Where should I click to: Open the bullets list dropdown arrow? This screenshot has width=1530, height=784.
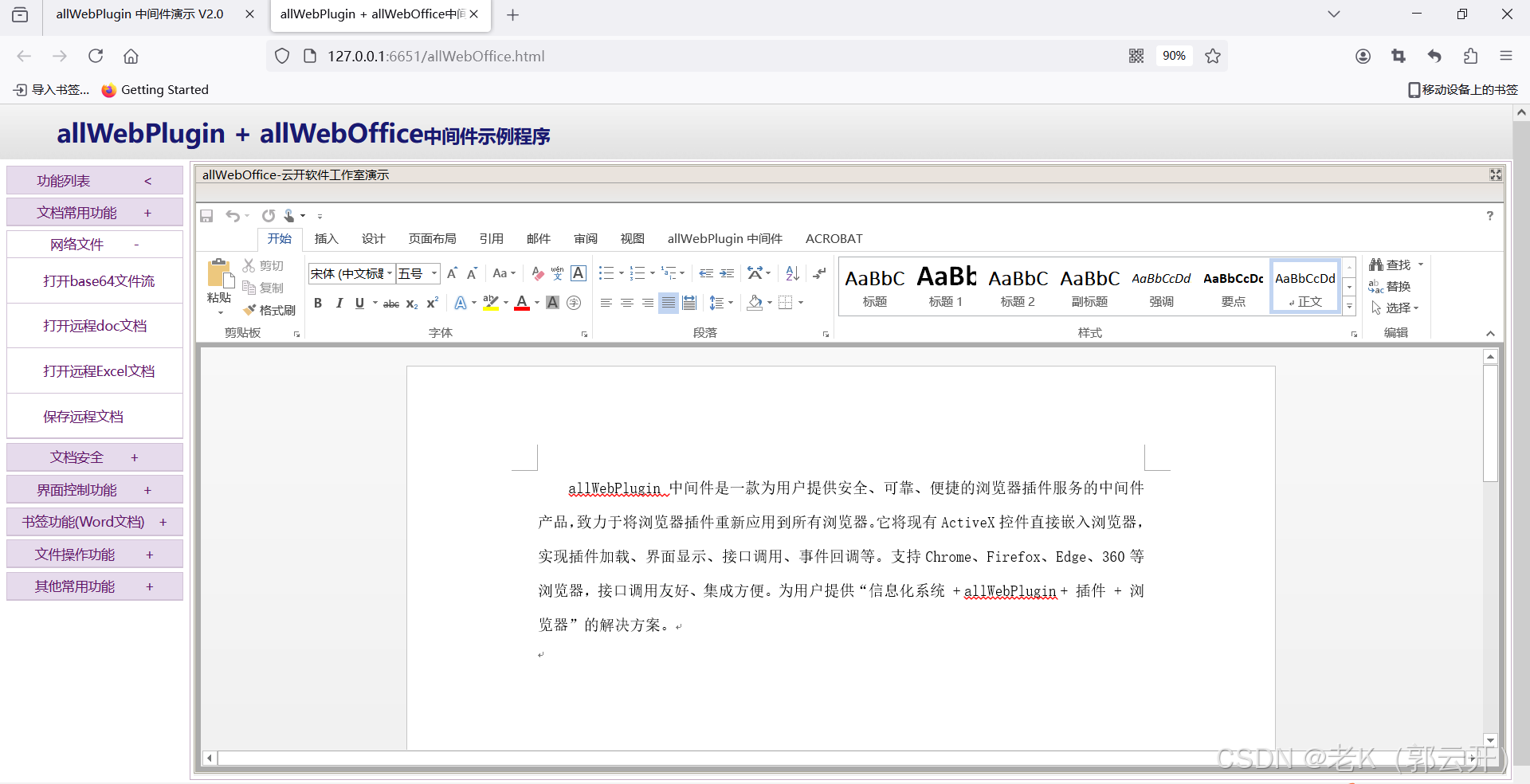[622, 273]
